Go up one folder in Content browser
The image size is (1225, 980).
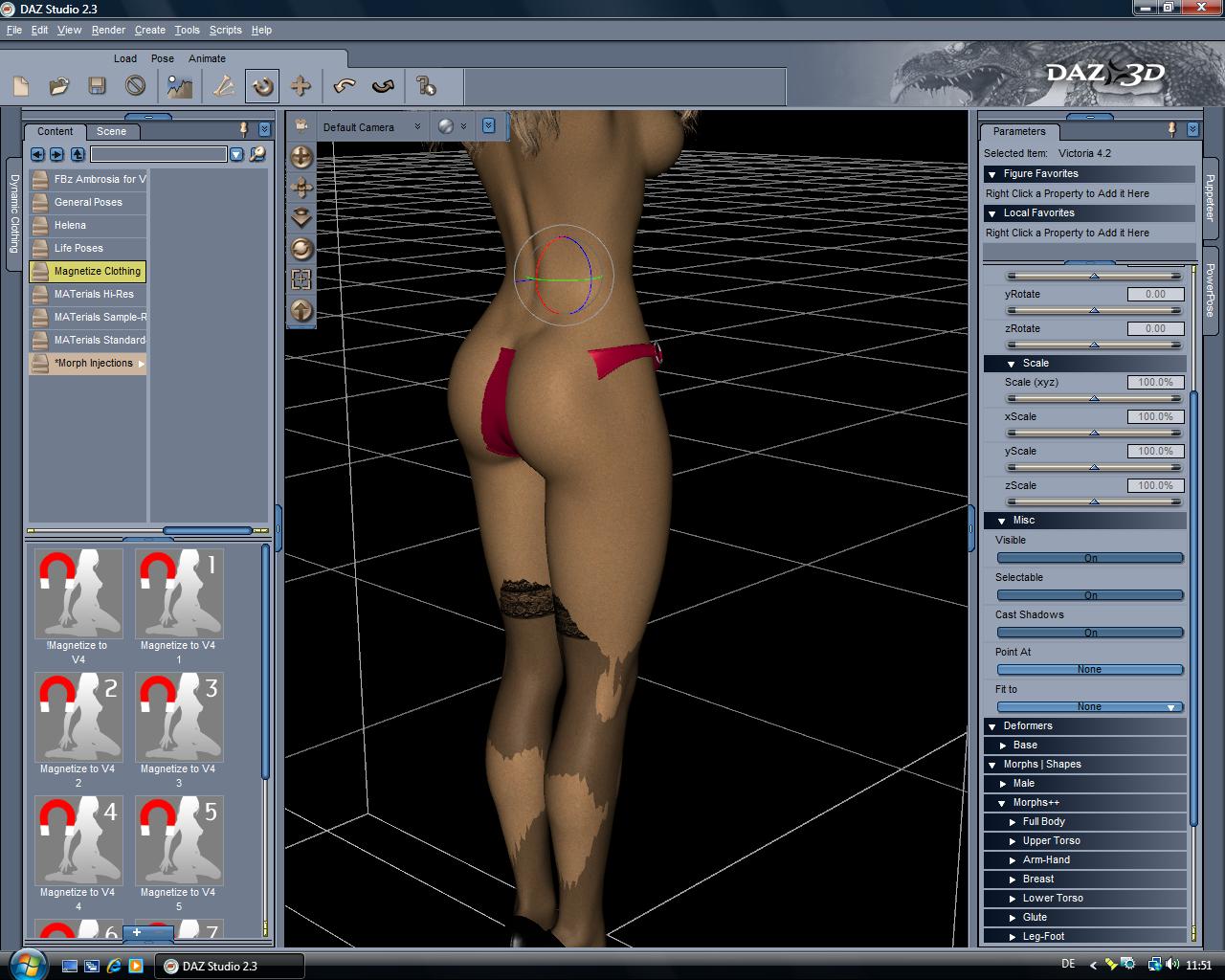(x=78, y=154)
